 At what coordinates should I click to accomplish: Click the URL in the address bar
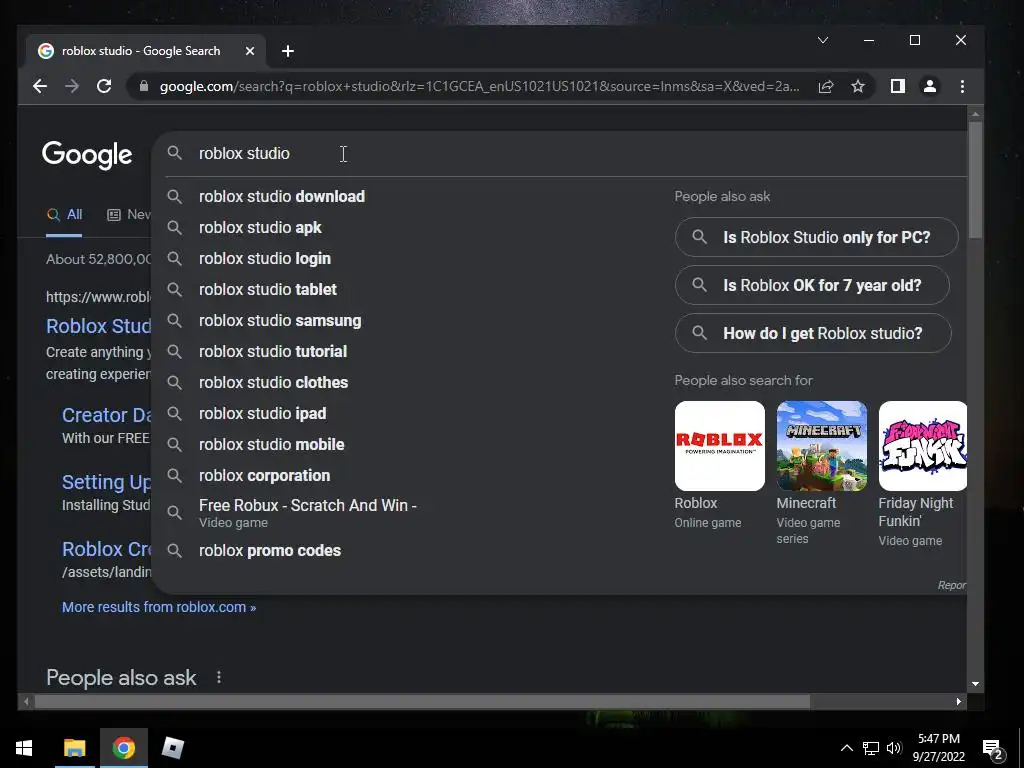point(480,86)
